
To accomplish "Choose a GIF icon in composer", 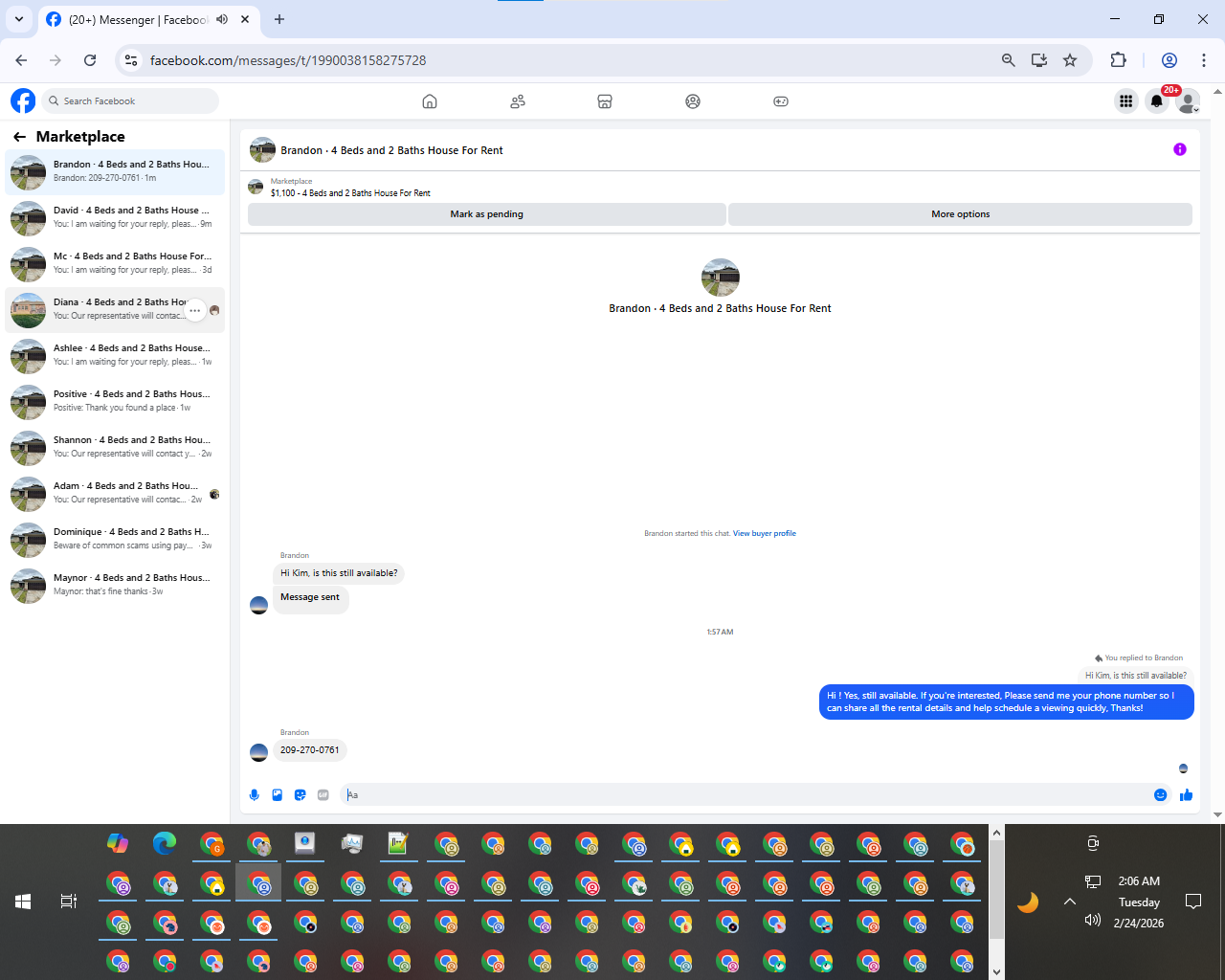I will pyautogui.click(x=323, y=795).
